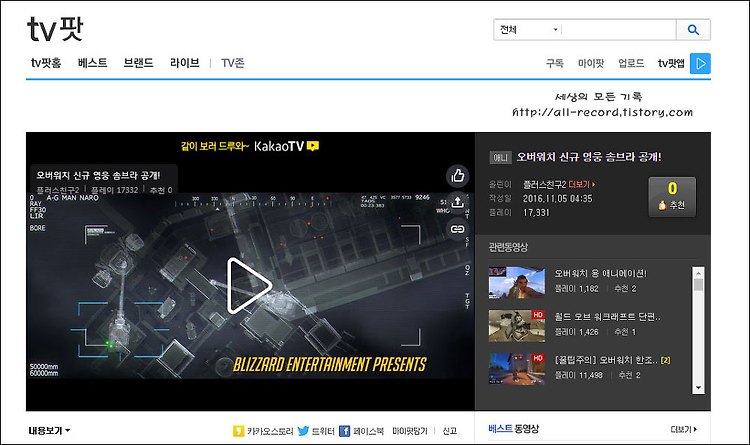Click the related videos scroll up arrow
Viewport: 750px width, 445px height.
point(698,273)
